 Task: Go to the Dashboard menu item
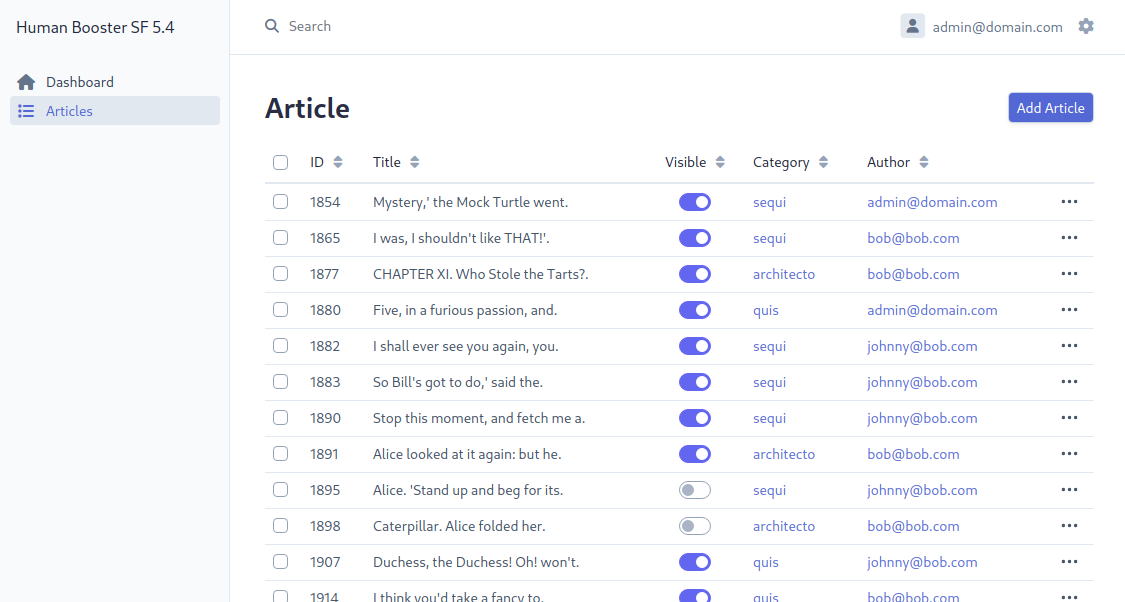(115, 82)
